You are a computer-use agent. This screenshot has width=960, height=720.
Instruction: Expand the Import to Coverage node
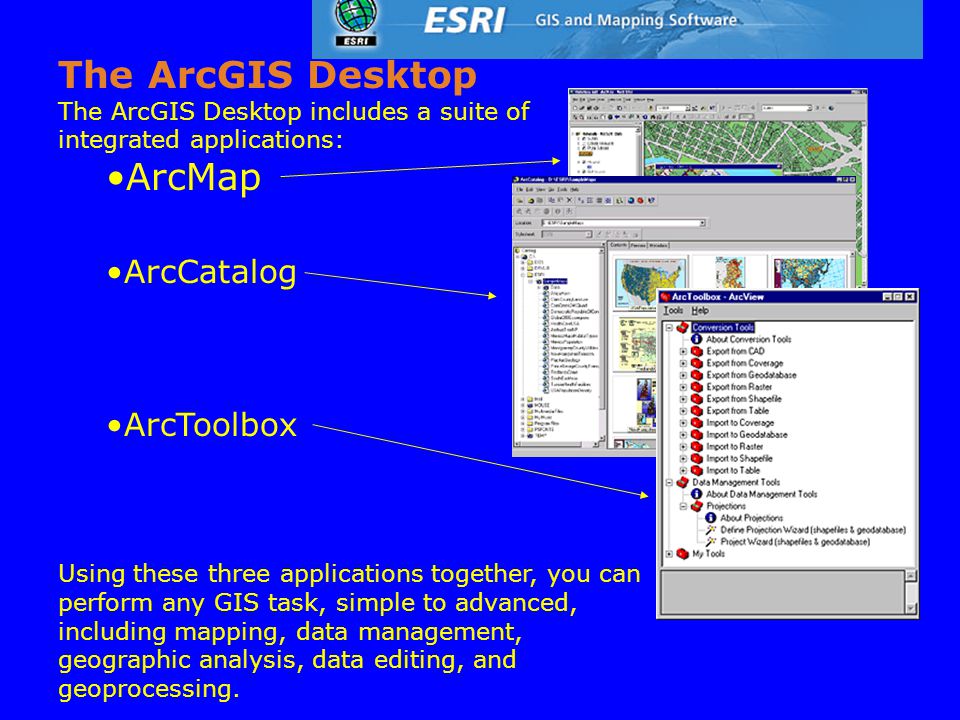(683, 423)
